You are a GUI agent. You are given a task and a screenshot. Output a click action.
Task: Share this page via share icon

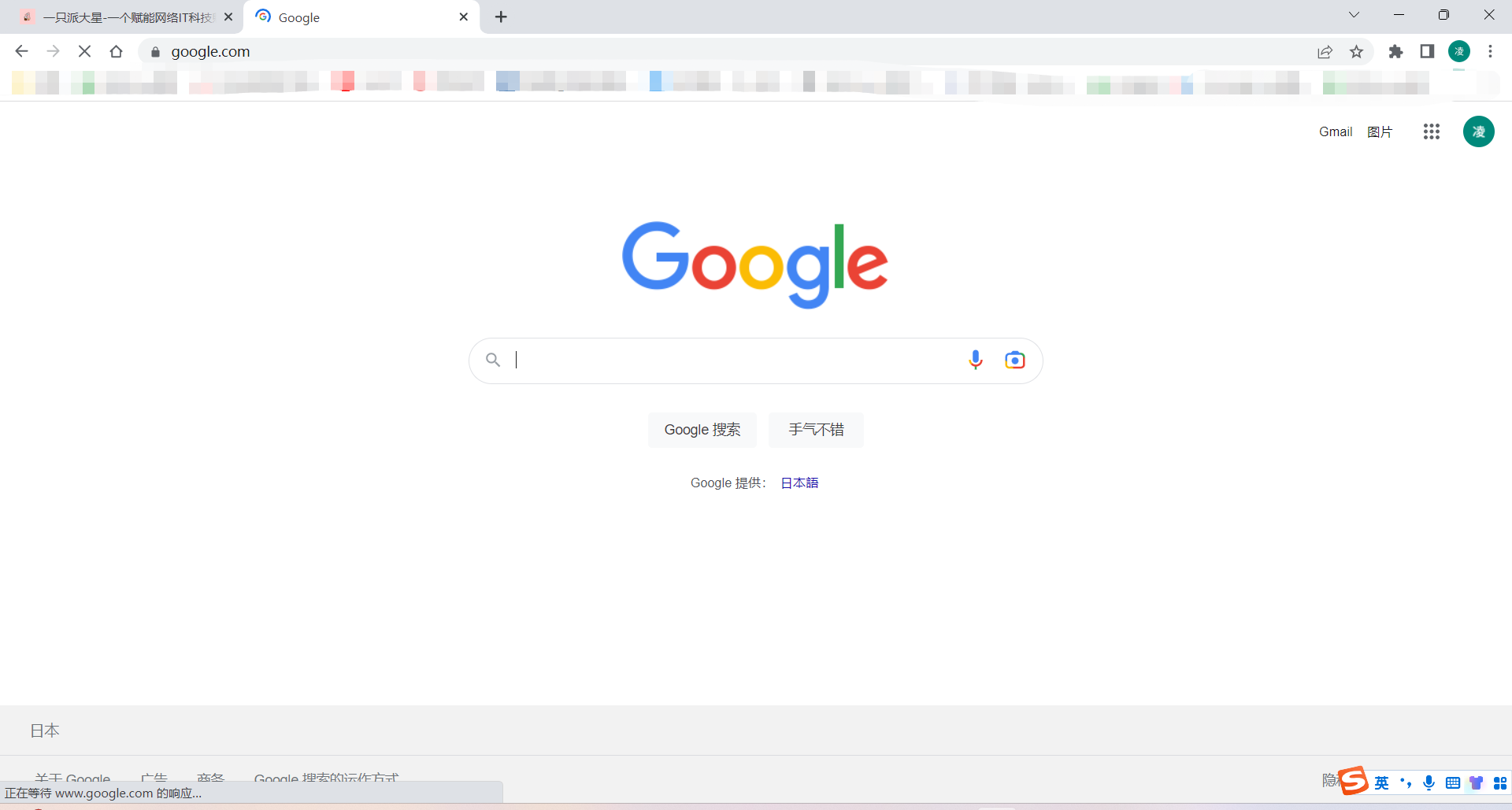pyautogui.click(x=1325, y=52)
